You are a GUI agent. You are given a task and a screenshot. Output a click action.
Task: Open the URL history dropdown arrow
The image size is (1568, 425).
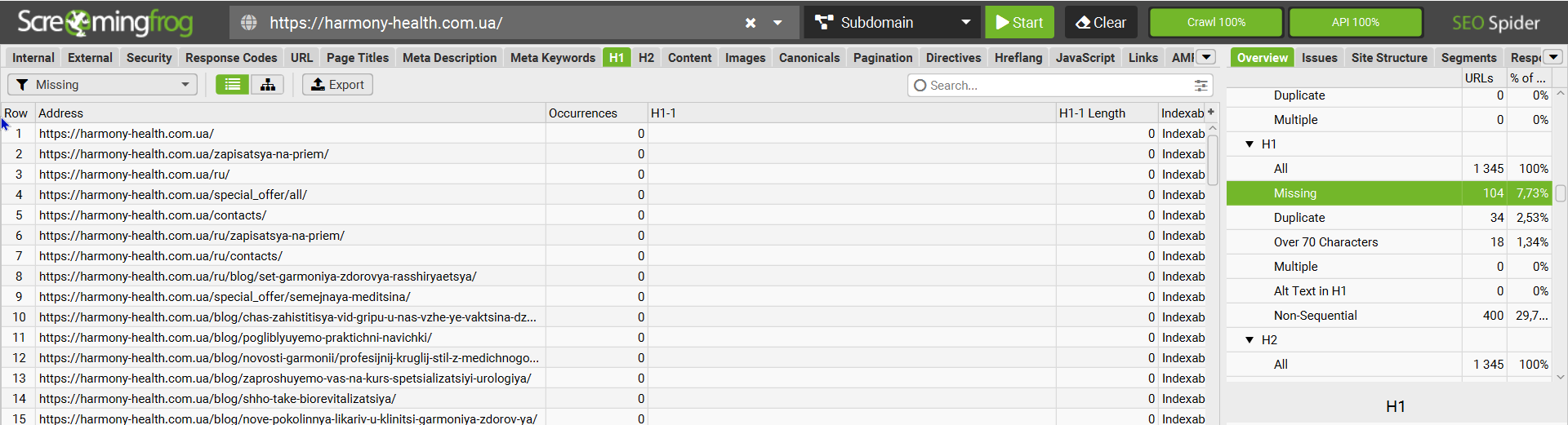pos(778,23)
